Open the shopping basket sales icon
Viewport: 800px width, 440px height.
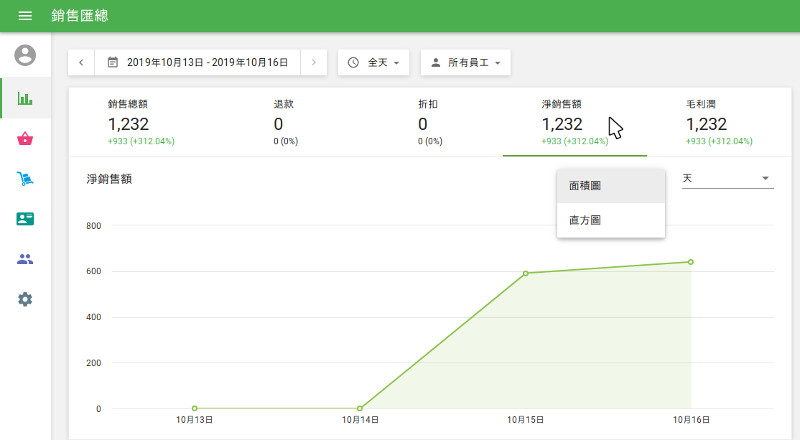(25, 139)
